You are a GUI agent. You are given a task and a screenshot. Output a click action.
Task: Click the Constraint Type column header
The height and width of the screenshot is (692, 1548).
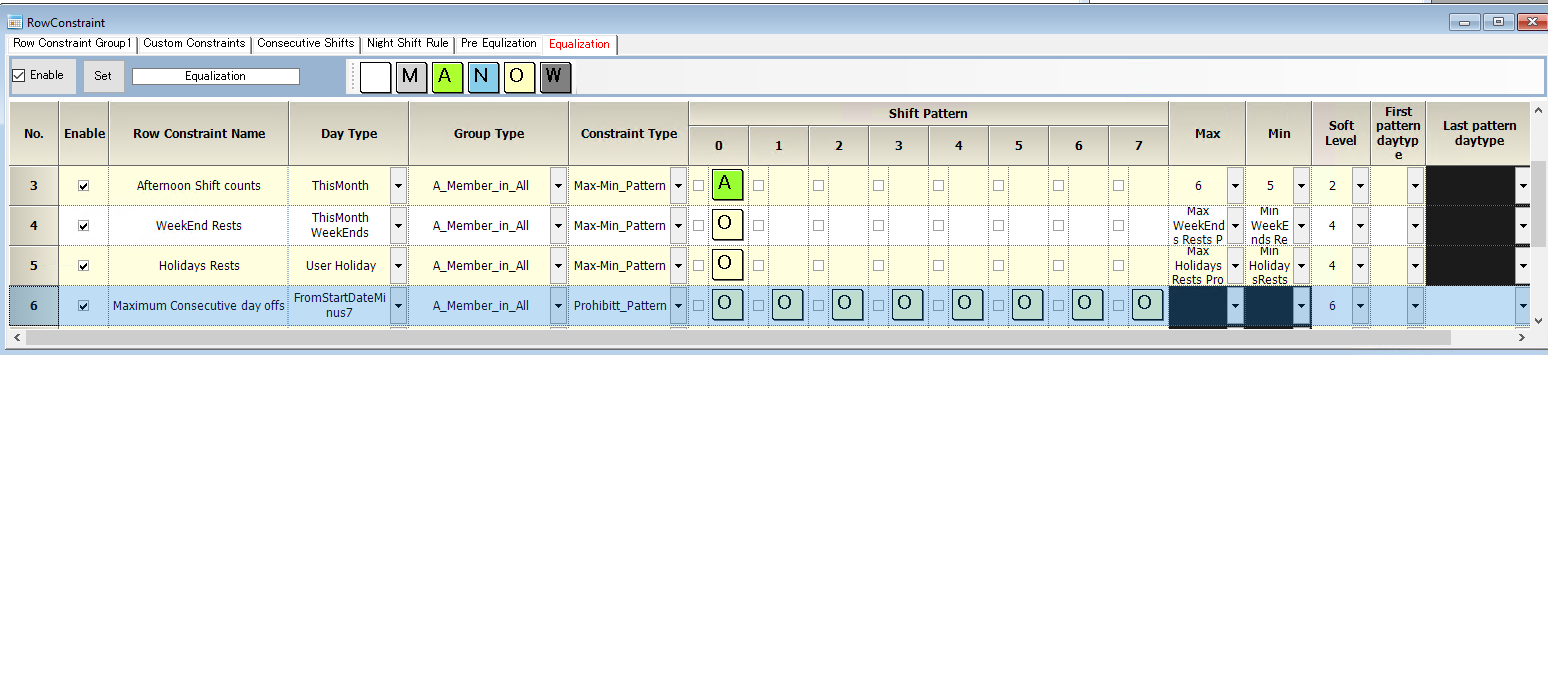(629, 133)
